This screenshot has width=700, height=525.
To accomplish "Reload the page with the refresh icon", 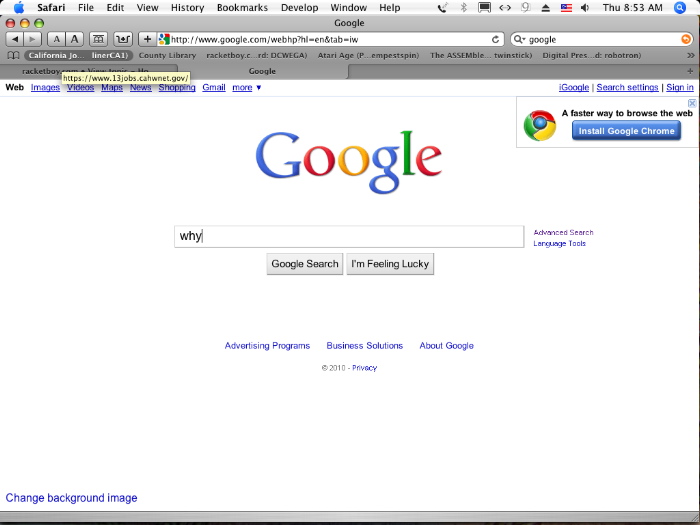I will point(495,39).
